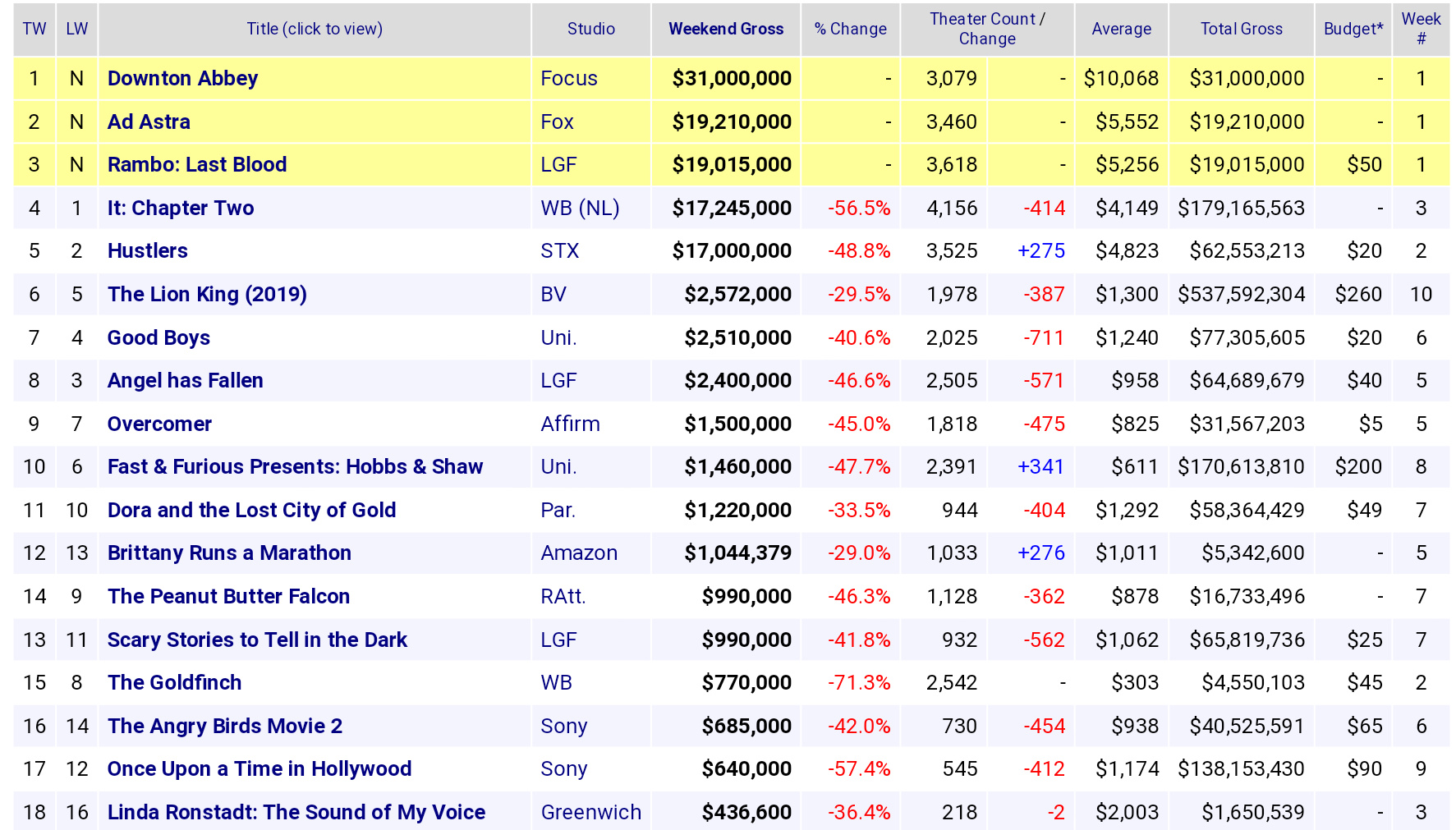This screenshot has height=830, width=1456.
Task: Open Scary Stories to Tell in the Dark
Action: click(x=257, y=640)
